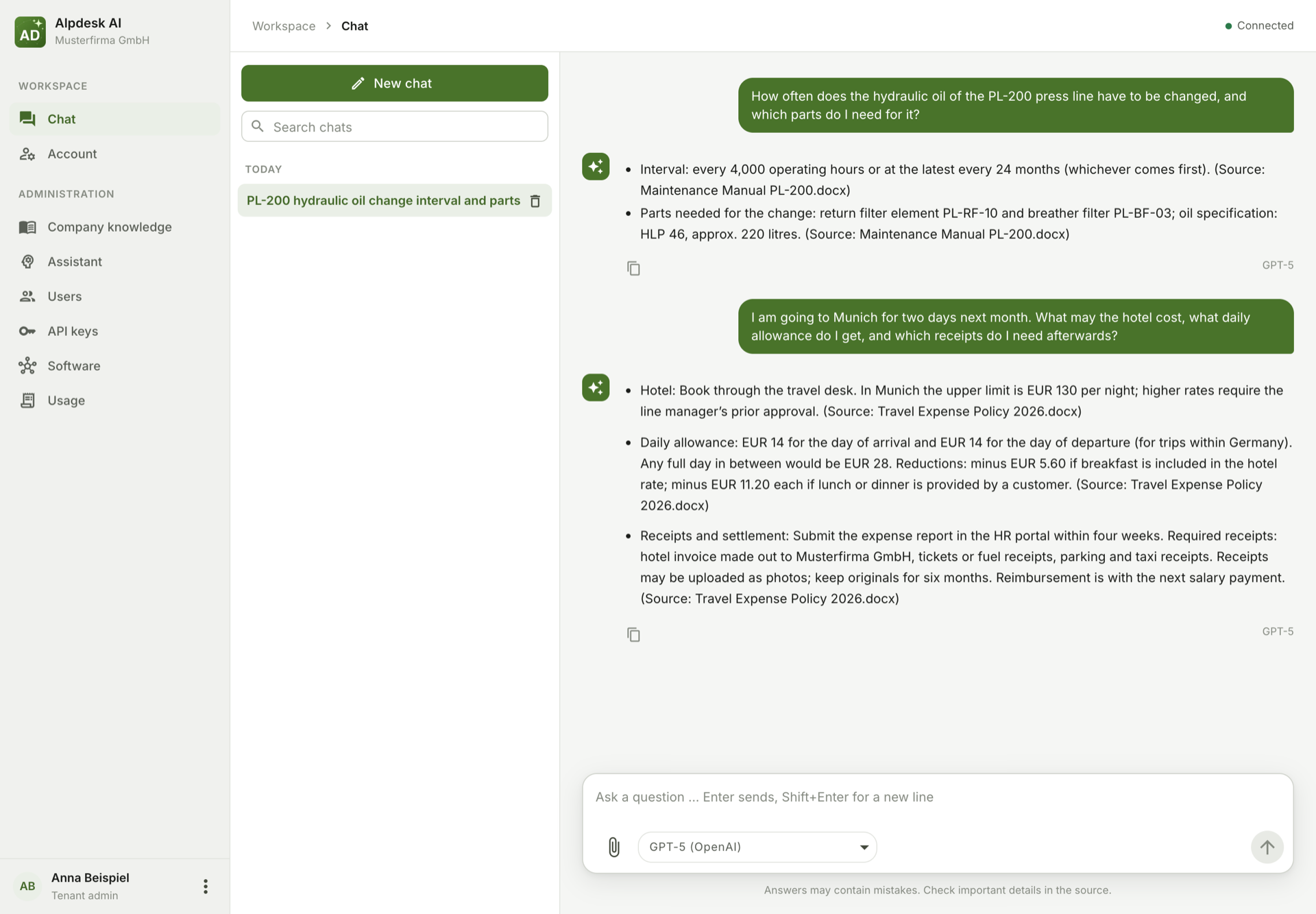Viewport: 1316px width, 914px height.
Task: Open the Usage page
Action: point(114,400)
